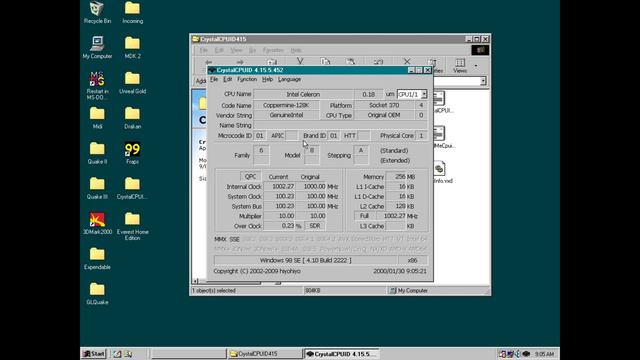Click the Delete X icon in Explorer toolbar

tap(407, 62)
